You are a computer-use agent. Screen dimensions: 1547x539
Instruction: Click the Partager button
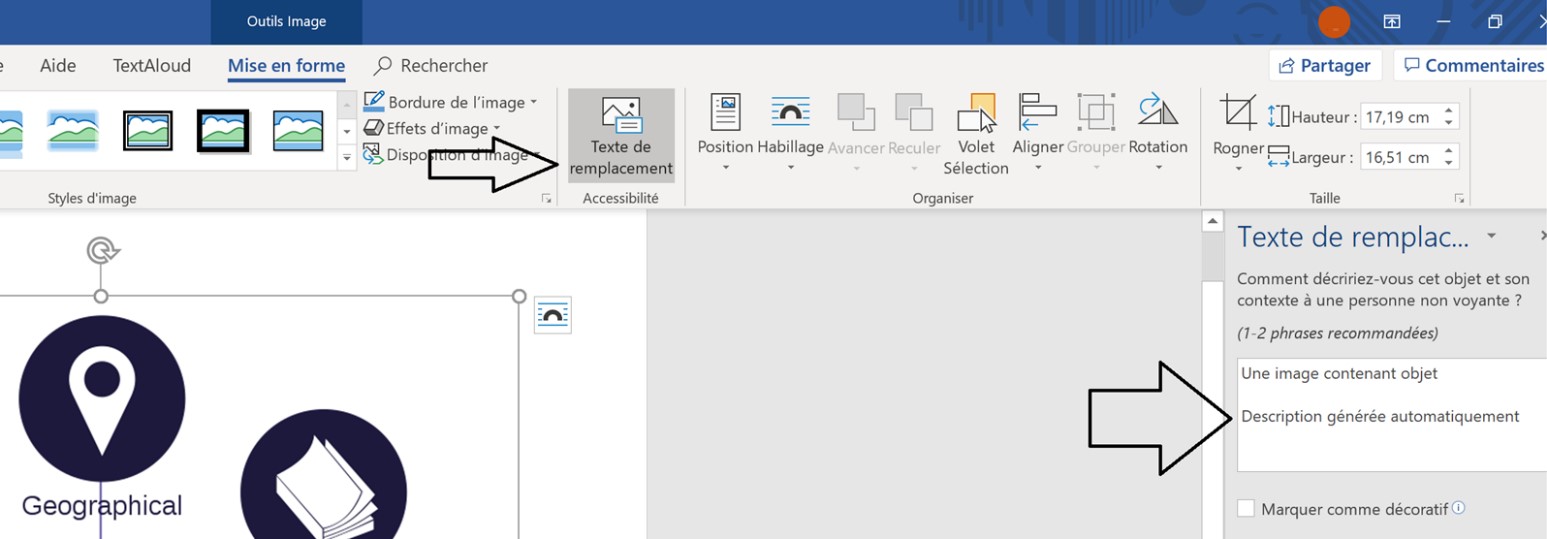pos(1324,66)
